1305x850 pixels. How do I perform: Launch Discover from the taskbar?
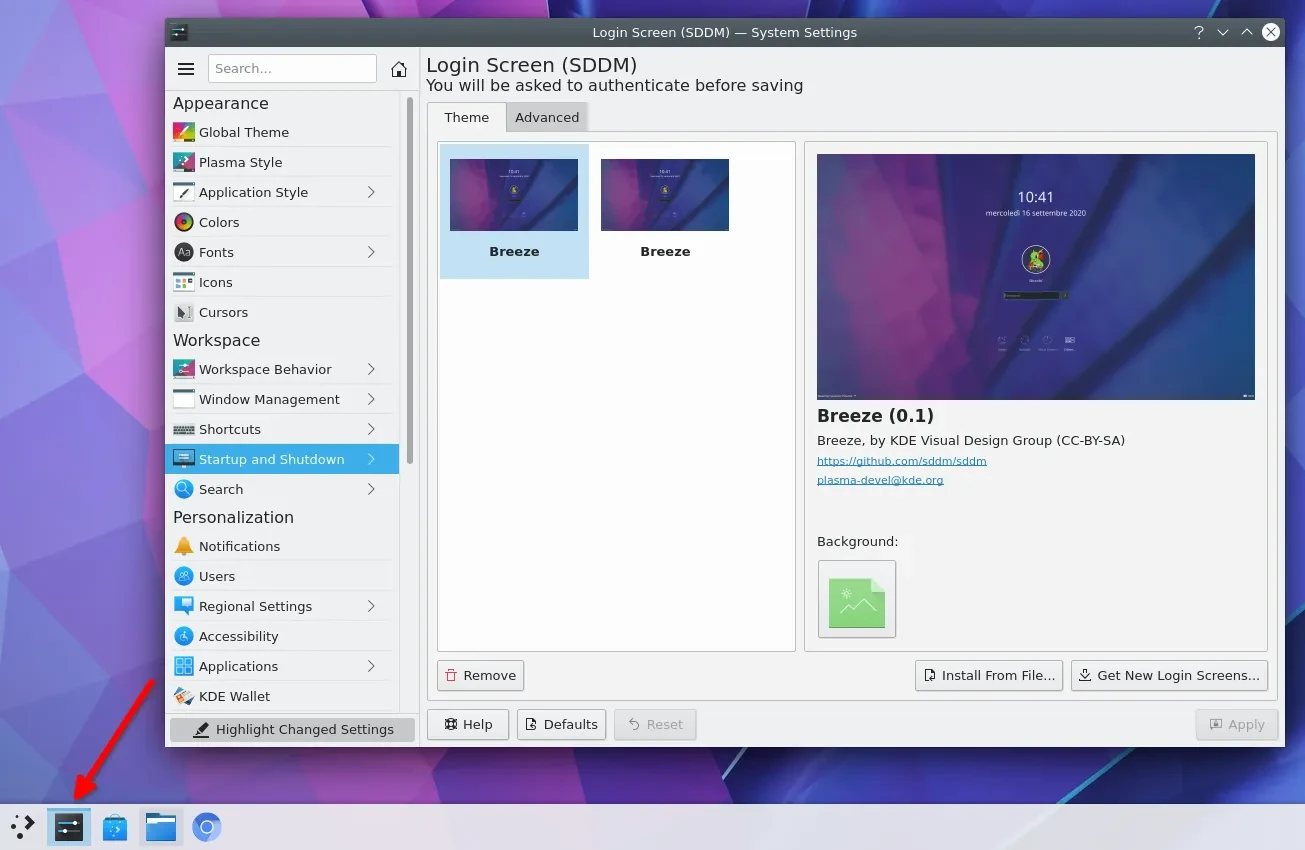point(115,827)
